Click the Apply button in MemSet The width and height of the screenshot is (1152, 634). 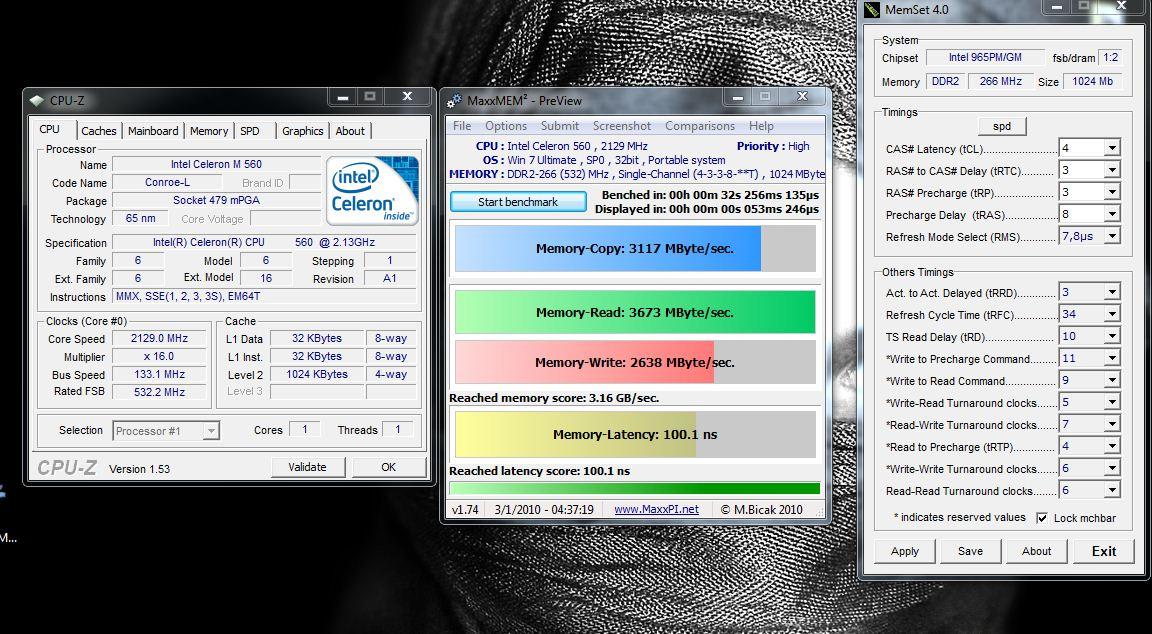coord(904,551)
